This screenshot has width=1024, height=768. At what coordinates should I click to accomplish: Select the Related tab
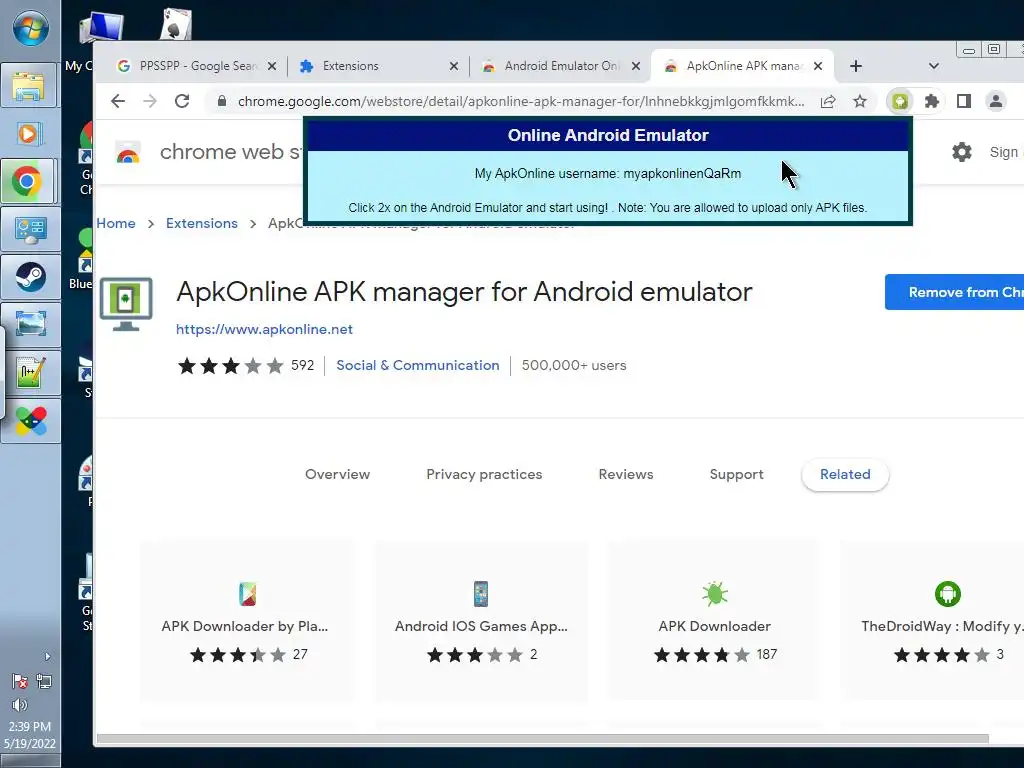845,474
